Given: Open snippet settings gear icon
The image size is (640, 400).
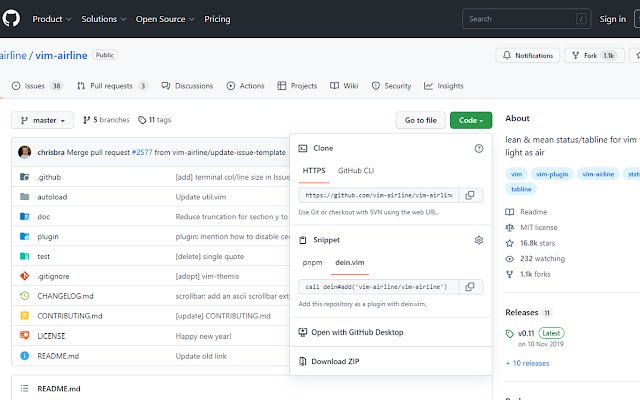Looking at the screenshot, I should point(478,240).
